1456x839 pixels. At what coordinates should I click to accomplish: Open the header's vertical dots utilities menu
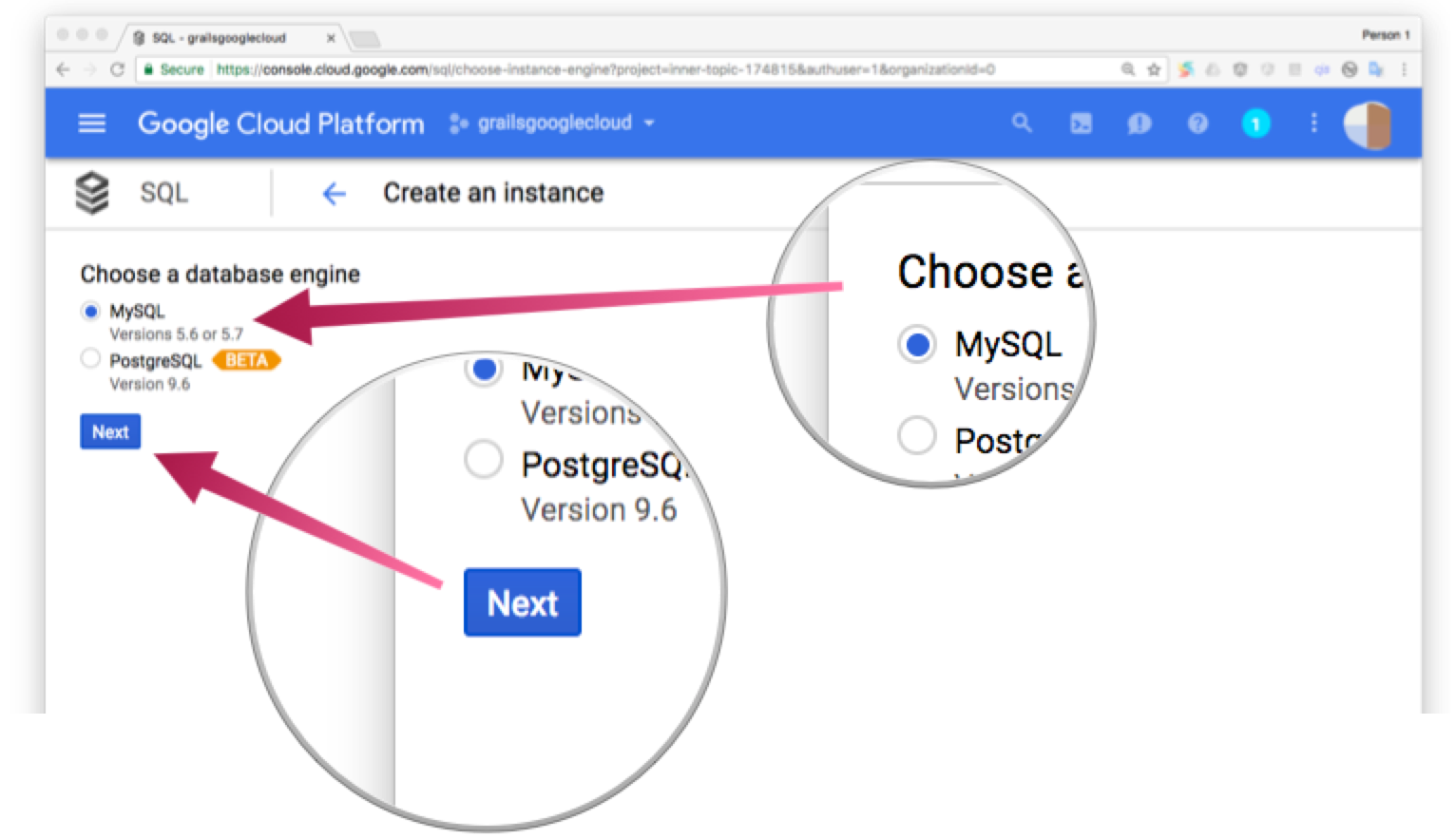point(1313,123)
